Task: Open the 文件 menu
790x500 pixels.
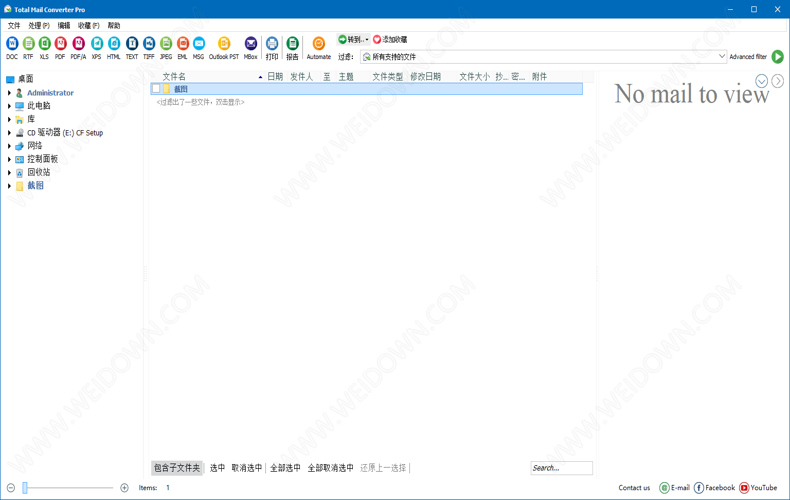Action: point(14,25)
